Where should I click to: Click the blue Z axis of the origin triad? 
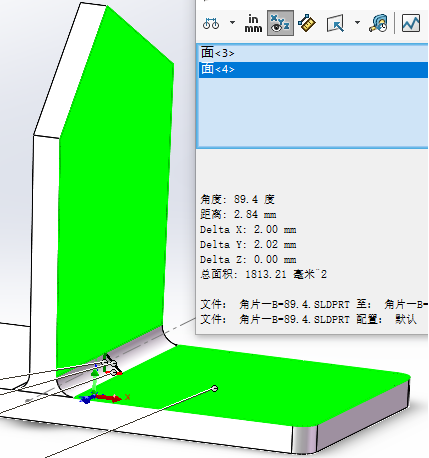86,399
